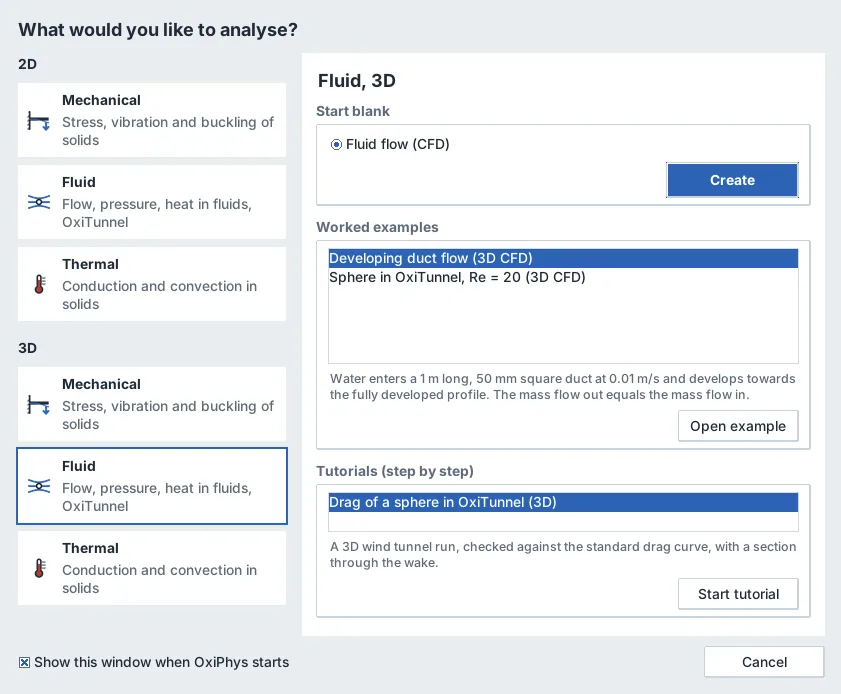Dismiss the dialog with Cancel
The height and width of the screenshot is (694, 841).
click(764, 662)
